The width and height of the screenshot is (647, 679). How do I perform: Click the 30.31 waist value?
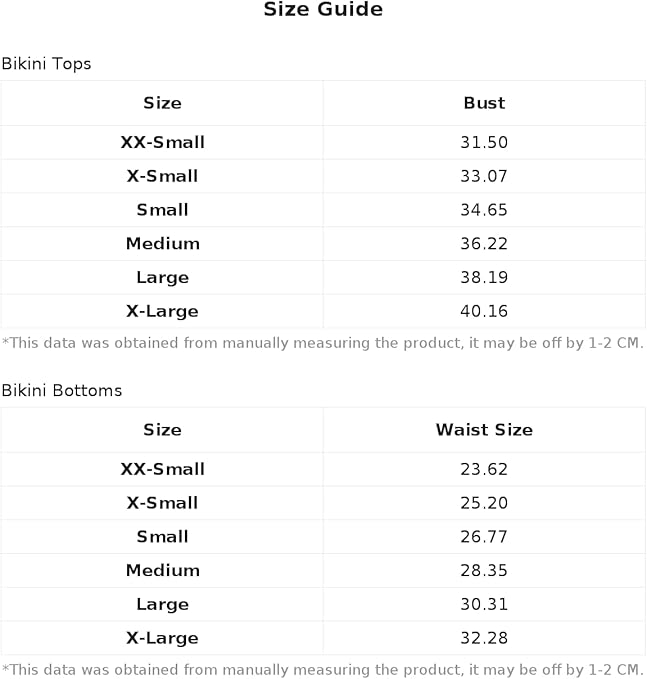pyautogui.click(x=484, y=604)
